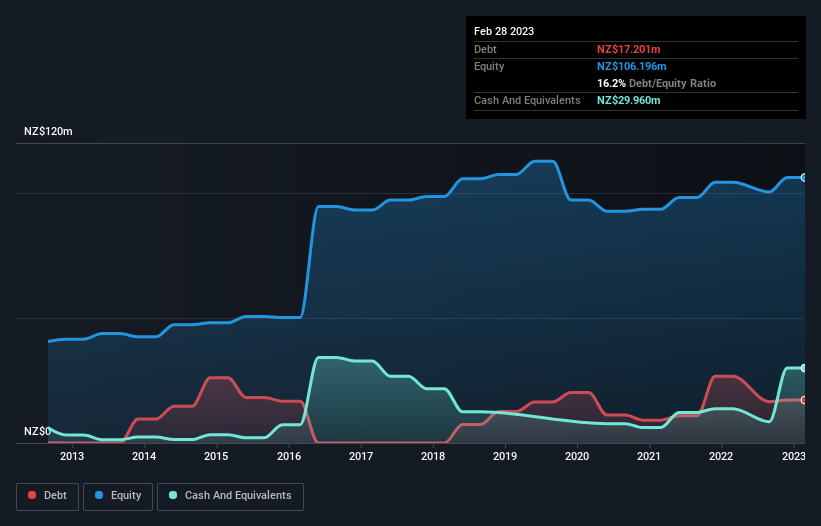Click the 2016 x-axis label
The height and width of the screenshot is (526, 821).
pos(289,456)
